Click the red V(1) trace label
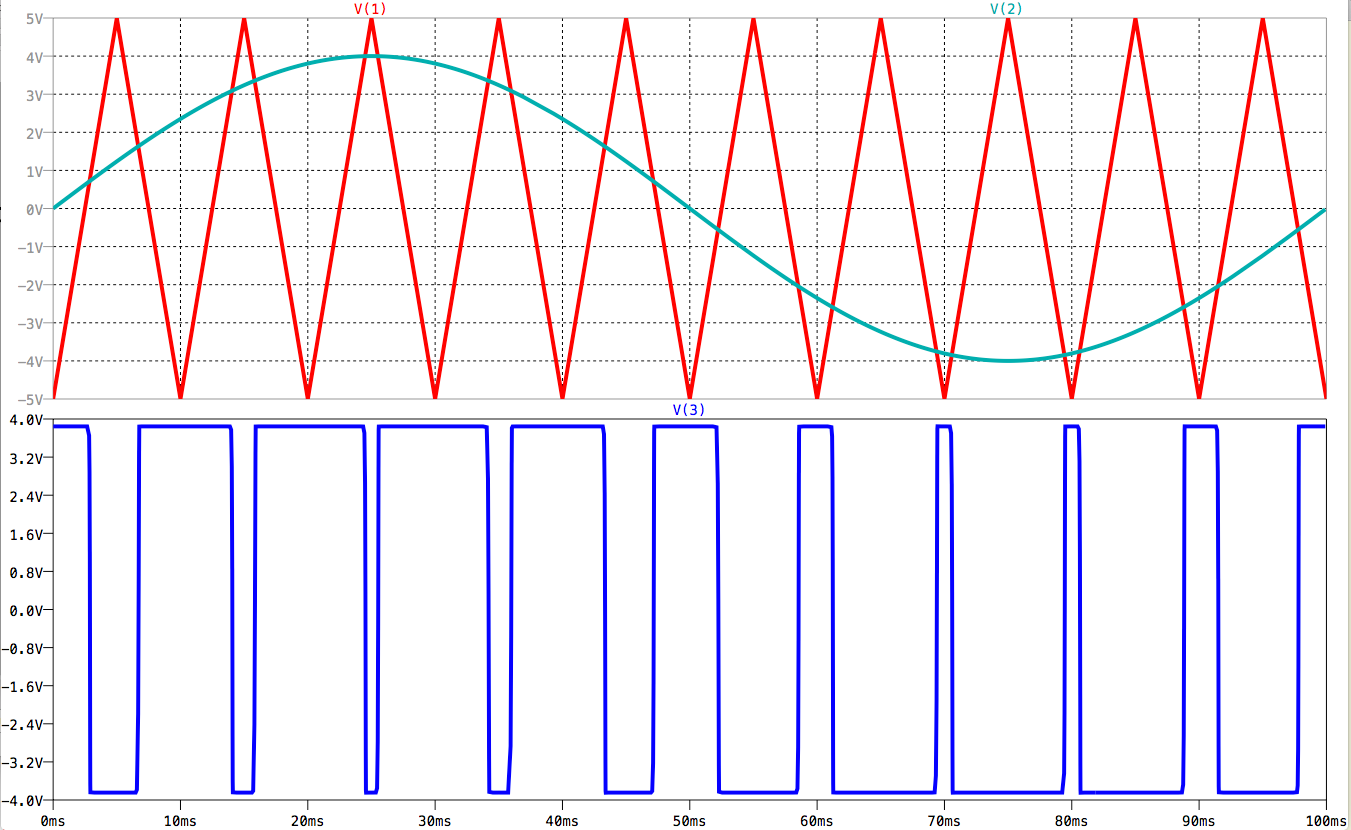1351x830 pixels. click(371, 9)
